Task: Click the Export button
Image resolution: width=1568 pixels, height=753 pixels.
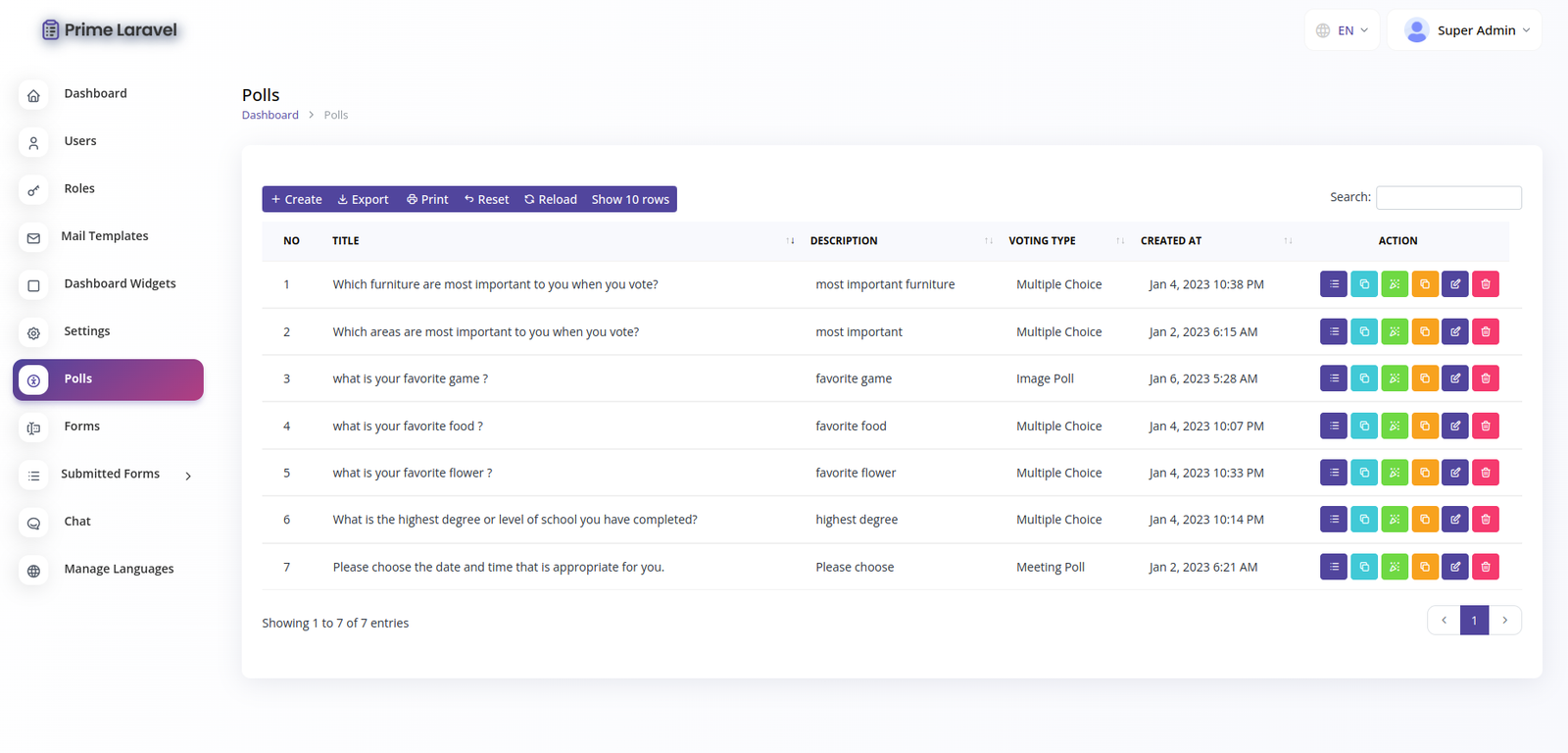Action: [363, 199]
